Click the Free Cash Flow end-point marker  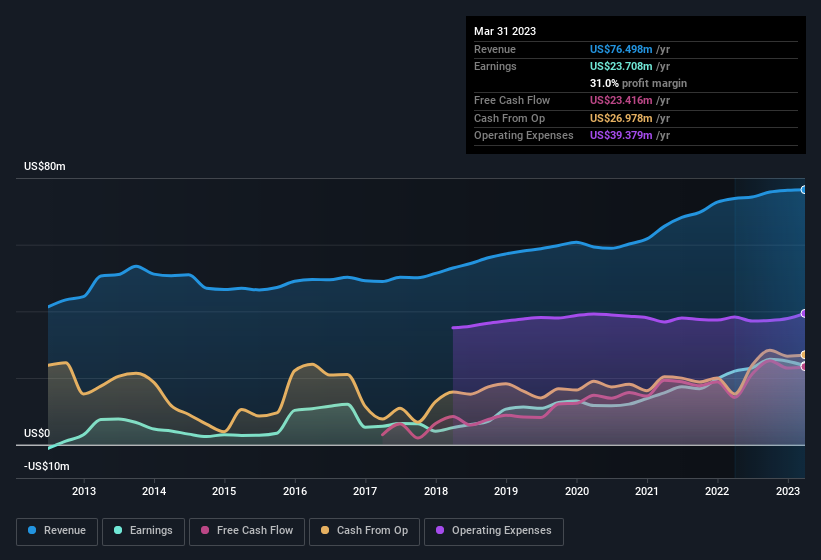(804, 366)
